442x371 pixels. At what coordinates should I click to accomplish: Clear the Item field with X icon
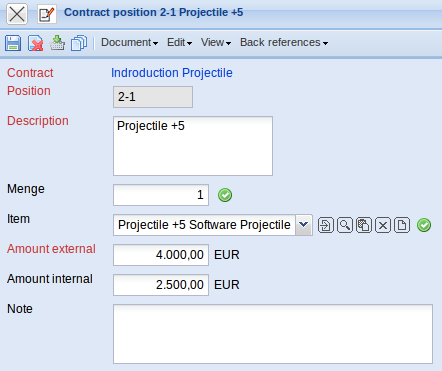coord(383,225)
